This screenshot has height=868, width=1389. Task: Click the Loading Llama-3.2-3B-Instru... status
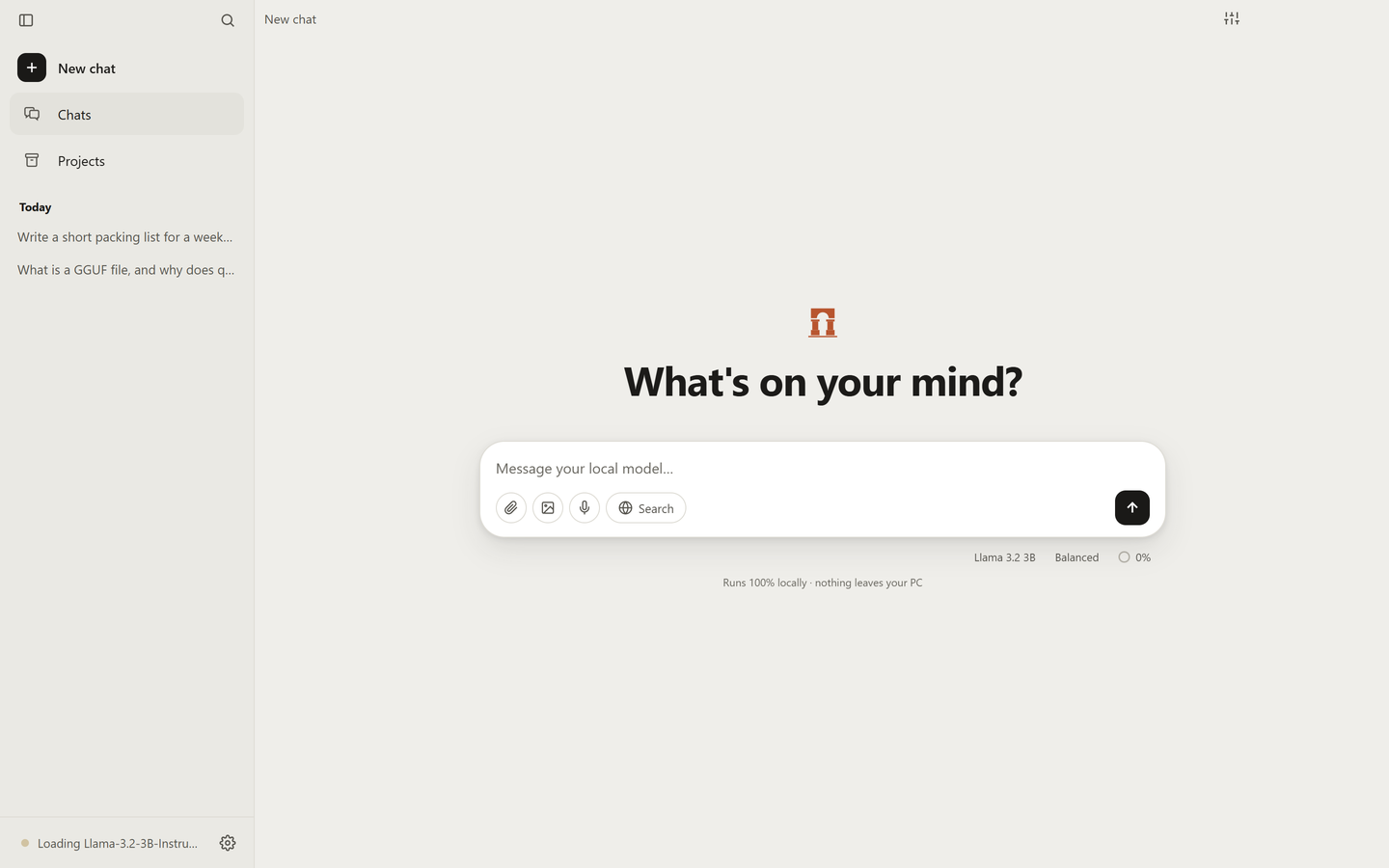click(109, 843)
